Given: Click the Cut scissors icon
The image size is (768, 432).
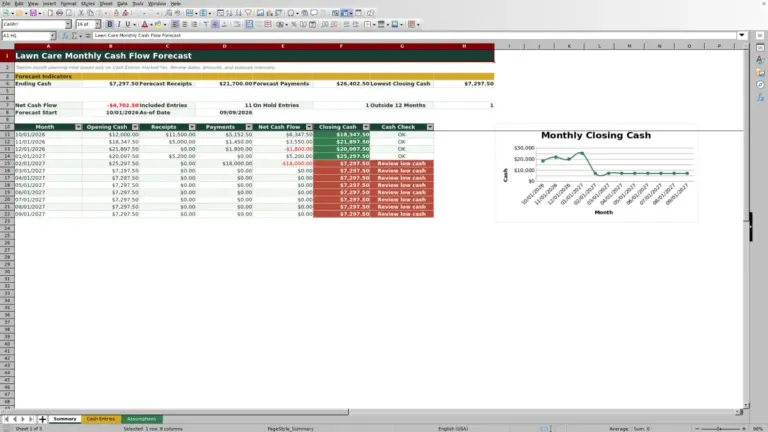Looking at the screenshot, I should coord(81,13).
